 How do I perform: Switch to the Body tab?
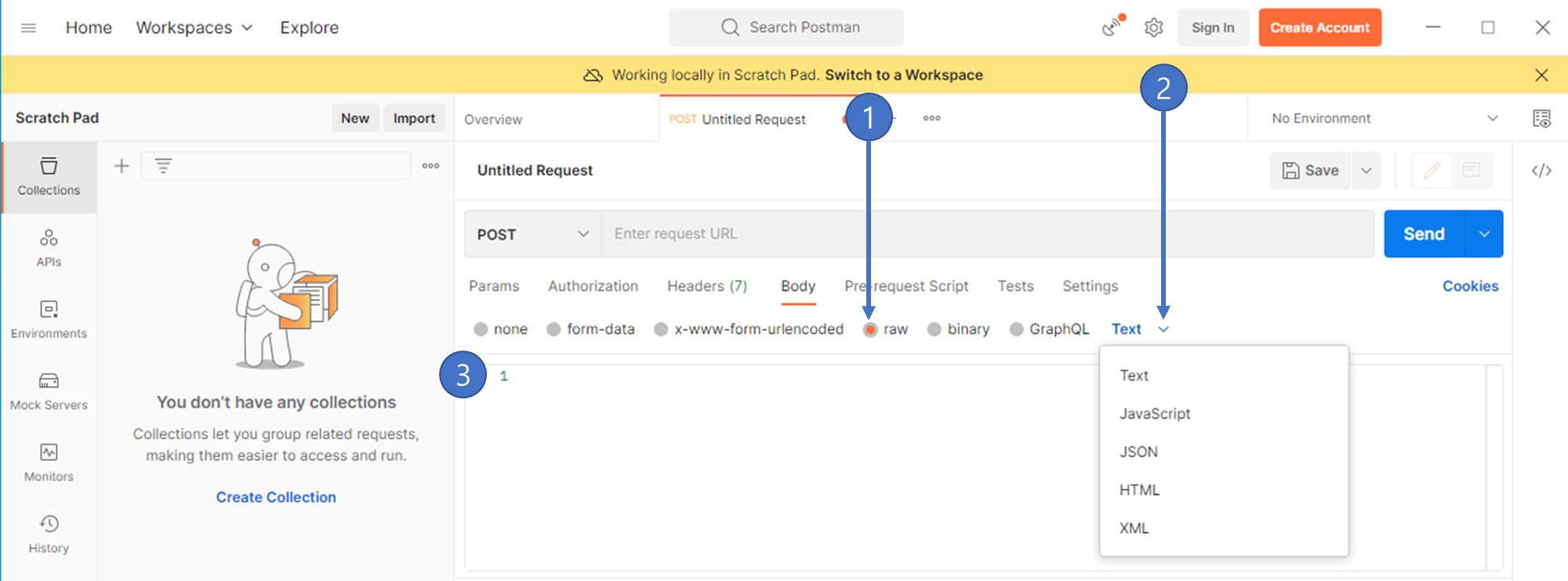pyautogui.click(x=798, y=286)
